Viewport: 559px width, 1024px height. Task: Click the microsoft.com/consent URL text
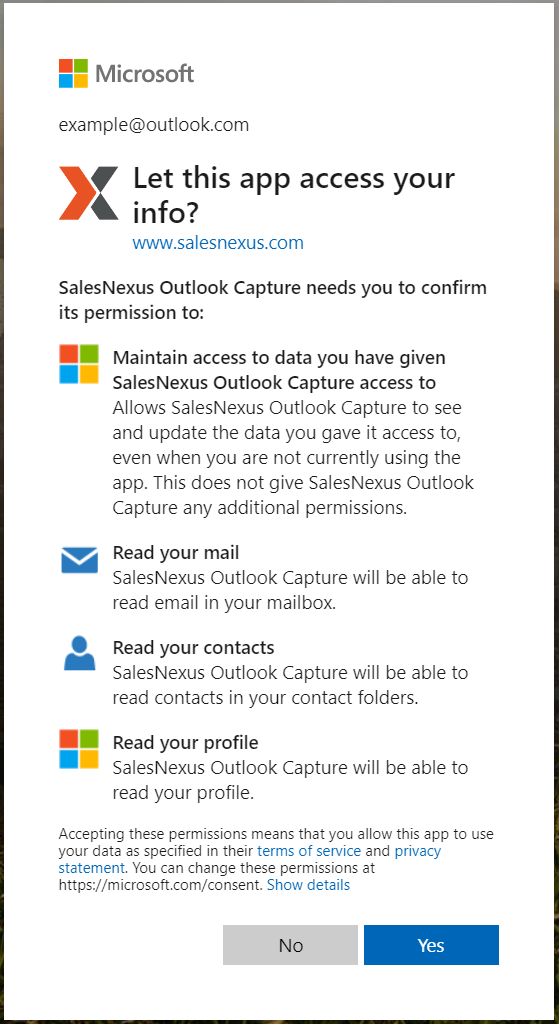click(x=161, y=885)
